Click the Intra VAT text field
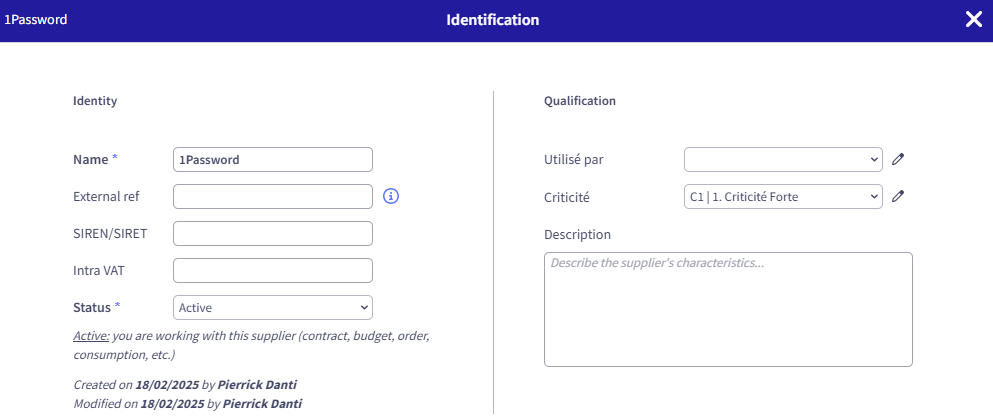This screenshot has height=420, width=993. (273, 270)
